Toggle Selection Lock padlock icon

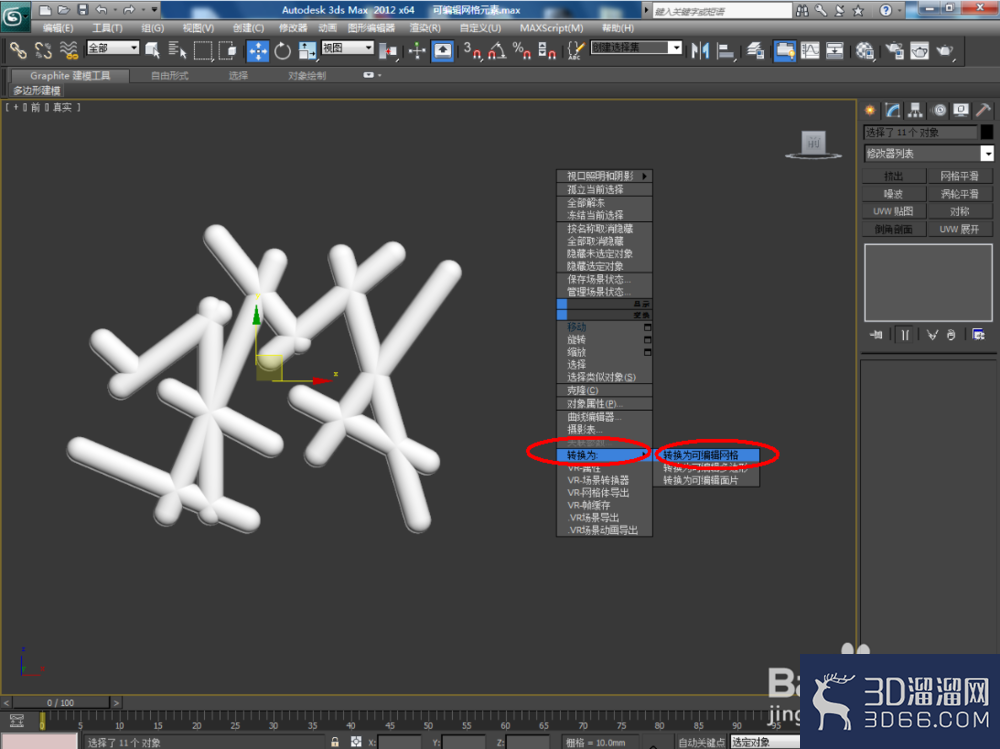pyautogui.click(x=335, y=742)
